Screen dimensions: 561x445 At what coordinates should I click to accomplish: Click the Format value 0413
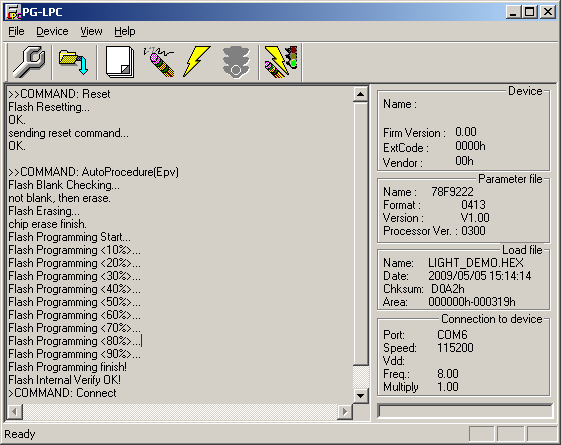(473, 205)
